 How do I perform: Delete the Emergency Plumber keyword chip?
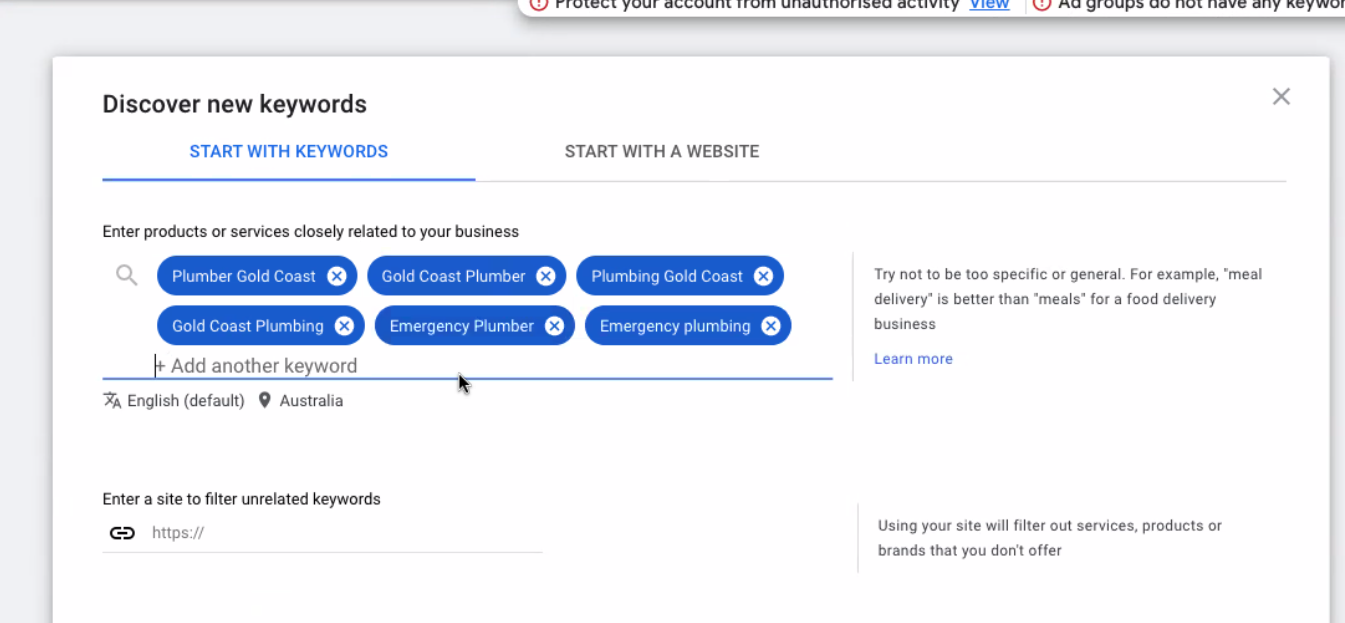(555, 326)
